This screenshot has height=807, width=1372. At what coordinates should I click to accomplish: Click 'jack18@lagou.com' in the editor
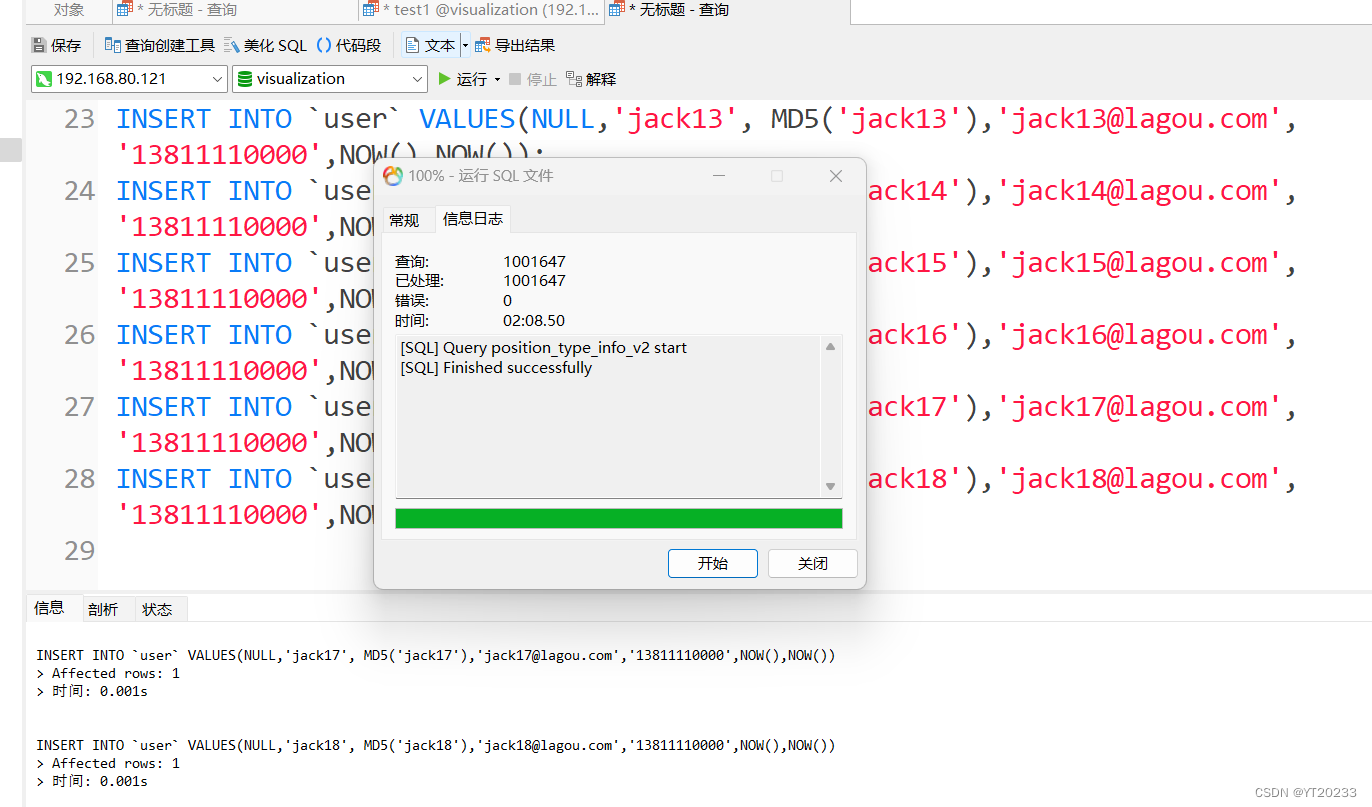(x=1140, y=480)
